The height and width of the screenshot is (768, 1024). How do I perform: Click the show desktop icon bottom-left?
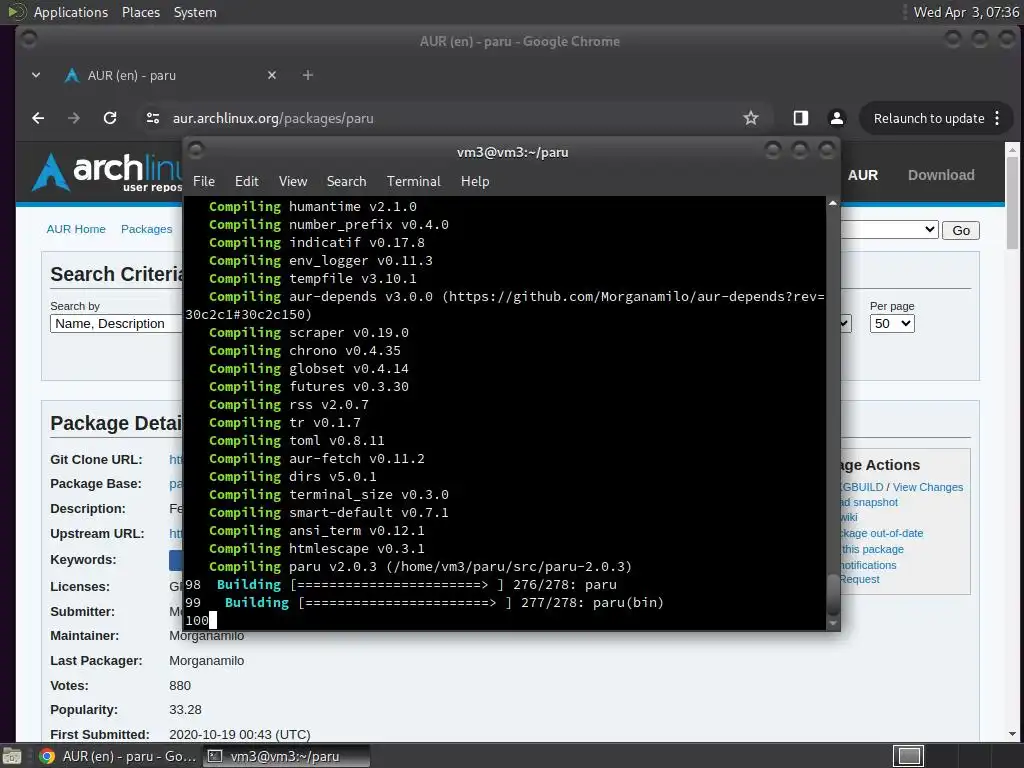pyautogui.click(x=12, y=756)
